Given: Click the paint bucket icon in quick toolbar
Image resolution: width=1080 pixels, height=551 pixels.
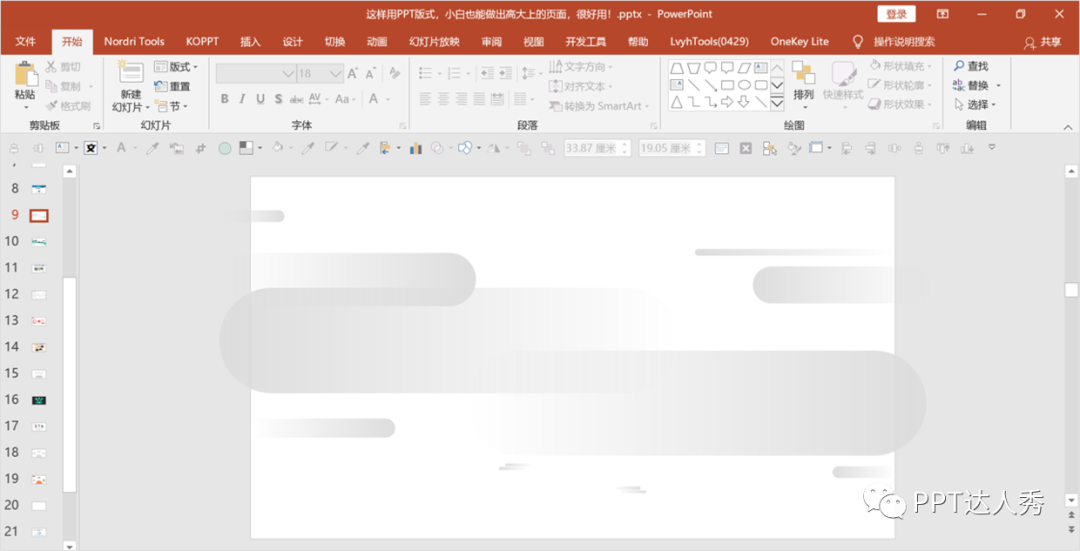Looking at the screenshot, I should [x=278, y=148].
